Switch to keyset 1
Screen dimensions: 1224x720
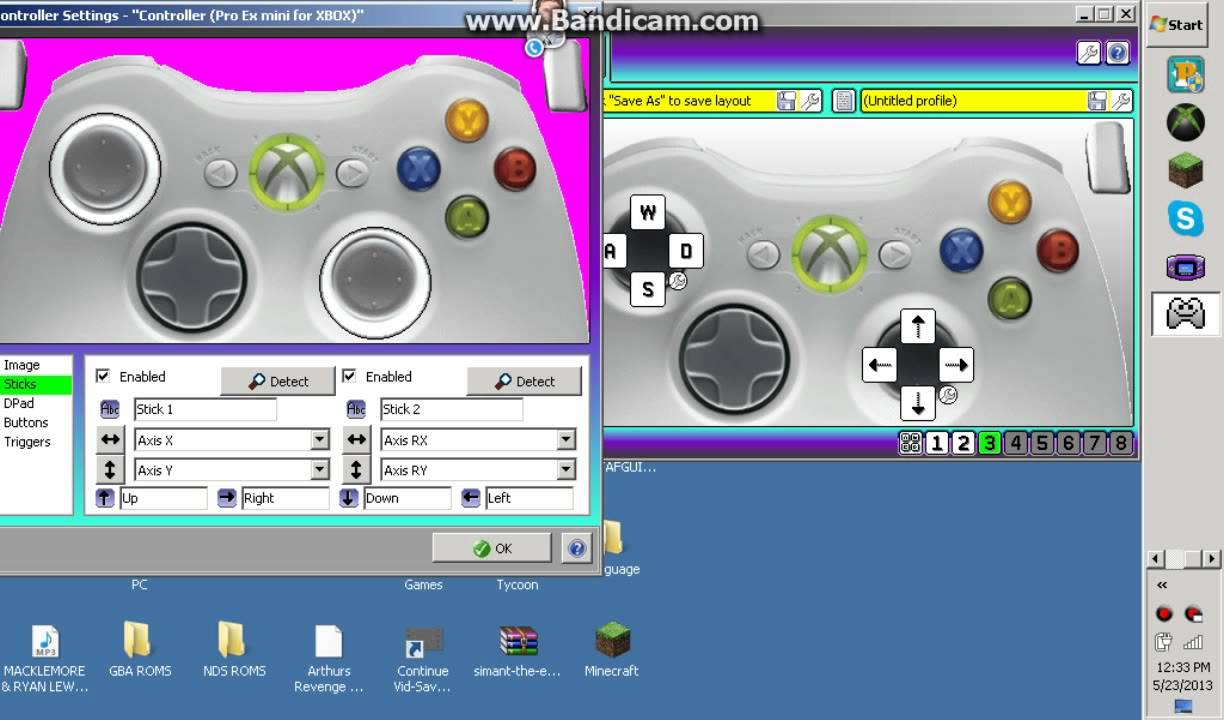(937, 443)
